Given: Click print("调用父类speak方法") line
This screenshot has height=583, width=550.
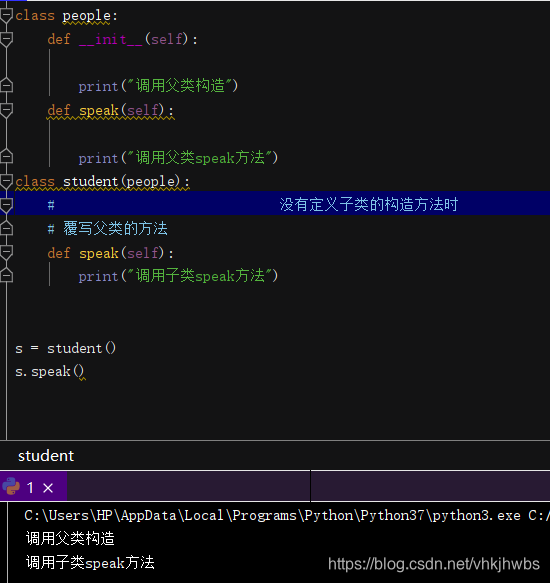Looking at the screenshot, I should [178, 158].
